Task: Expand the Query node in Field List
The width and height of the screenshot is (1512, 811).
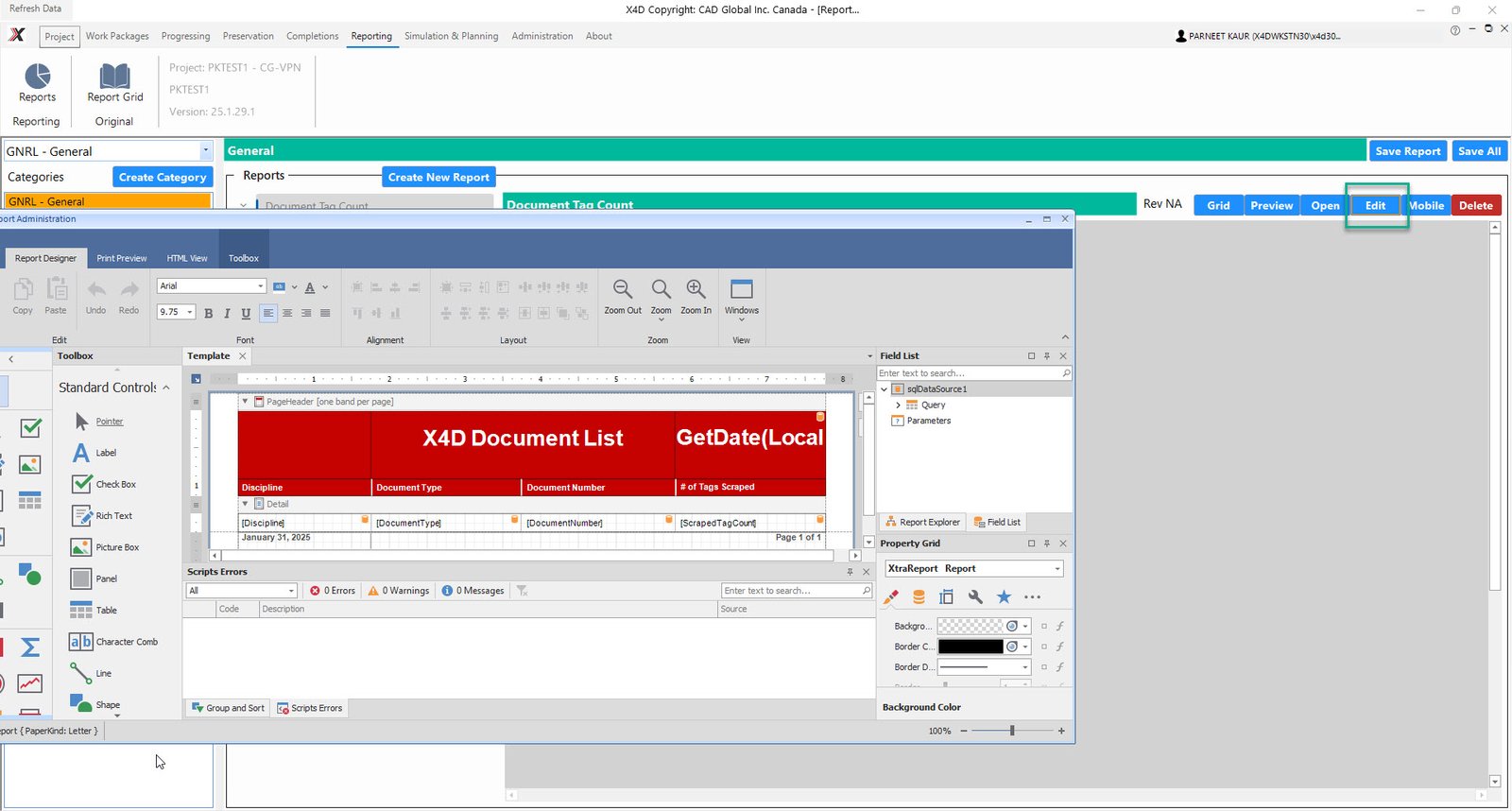Action: point(898,405)
